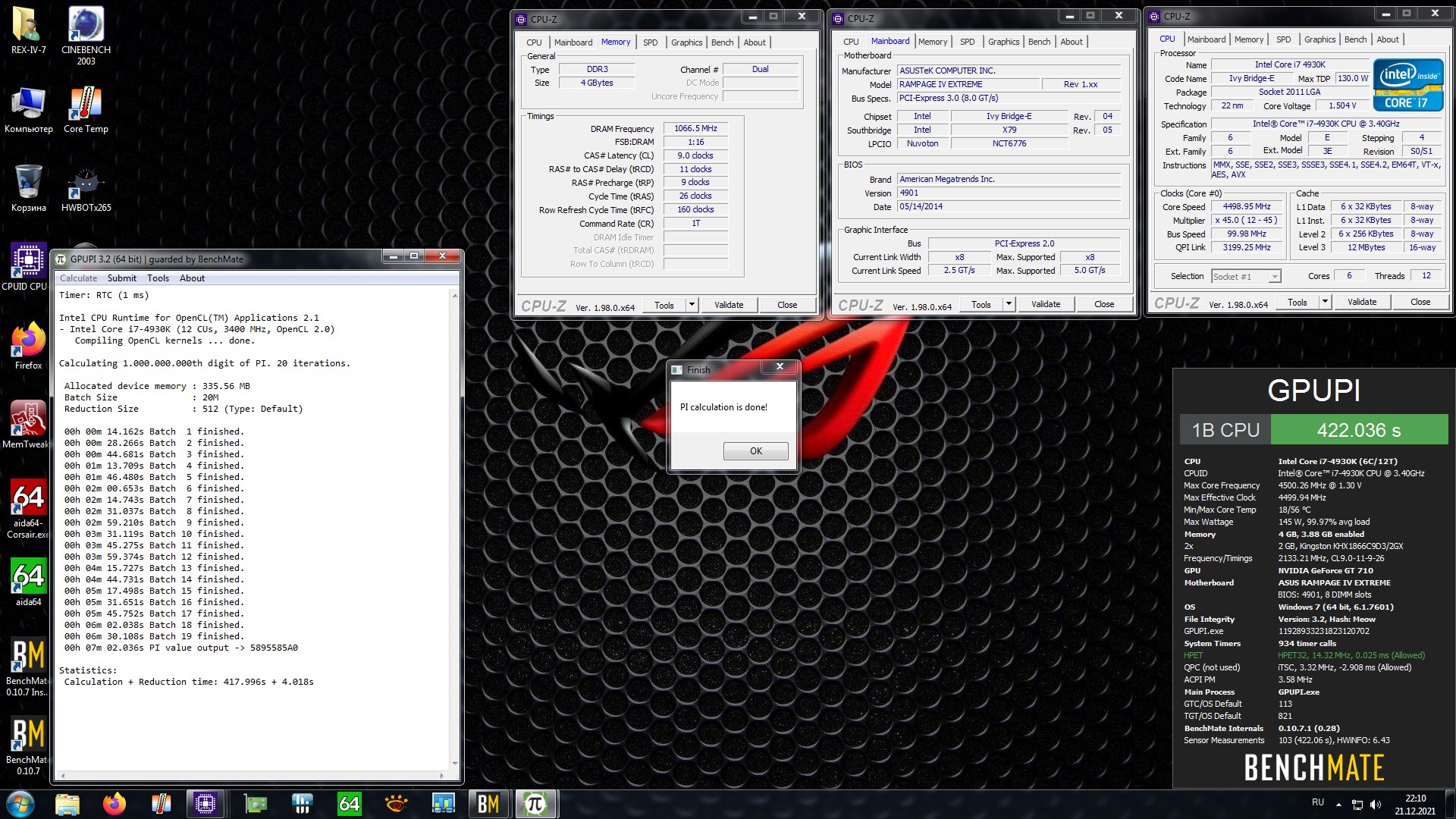Open Submit menu in GPUPI
Image resolution: width=1456 pixels, height=819 pixels.
click(121, 278)
